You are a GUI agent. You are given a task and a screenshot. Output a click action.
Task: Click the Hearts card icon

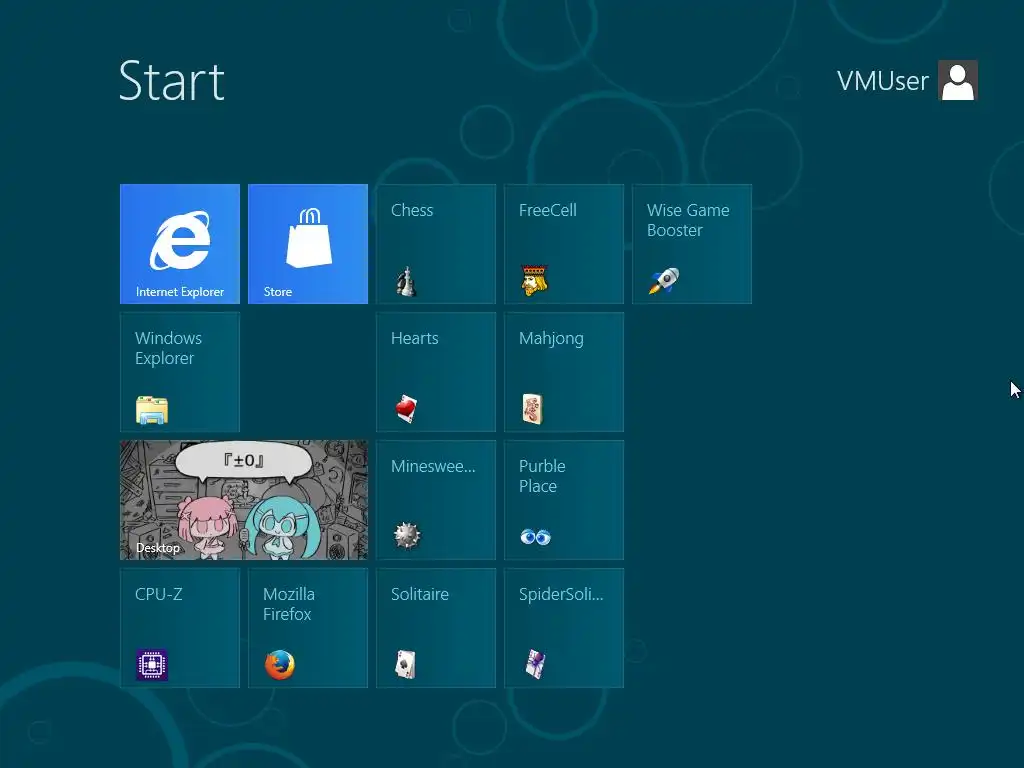tap(406, 409)
